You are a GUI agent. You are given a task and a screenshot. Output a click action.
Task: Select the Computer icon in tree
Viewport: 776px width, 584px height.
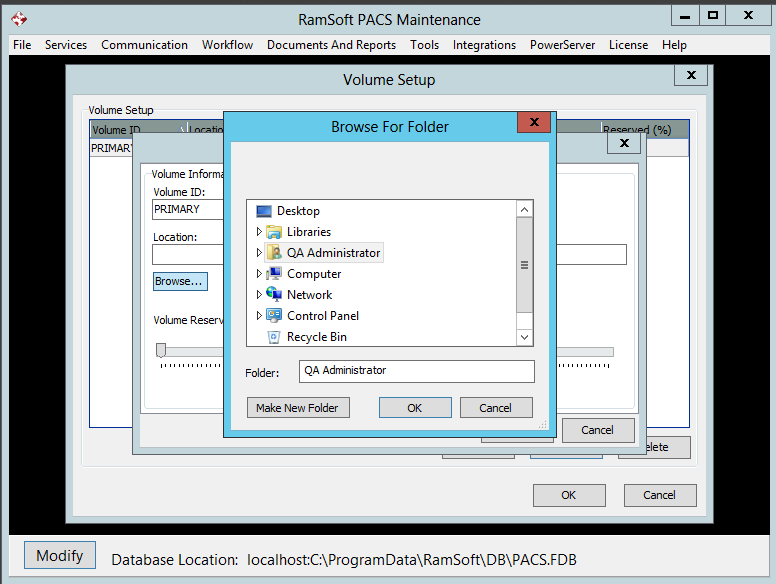pyautogui.click(x=274, y=274)
